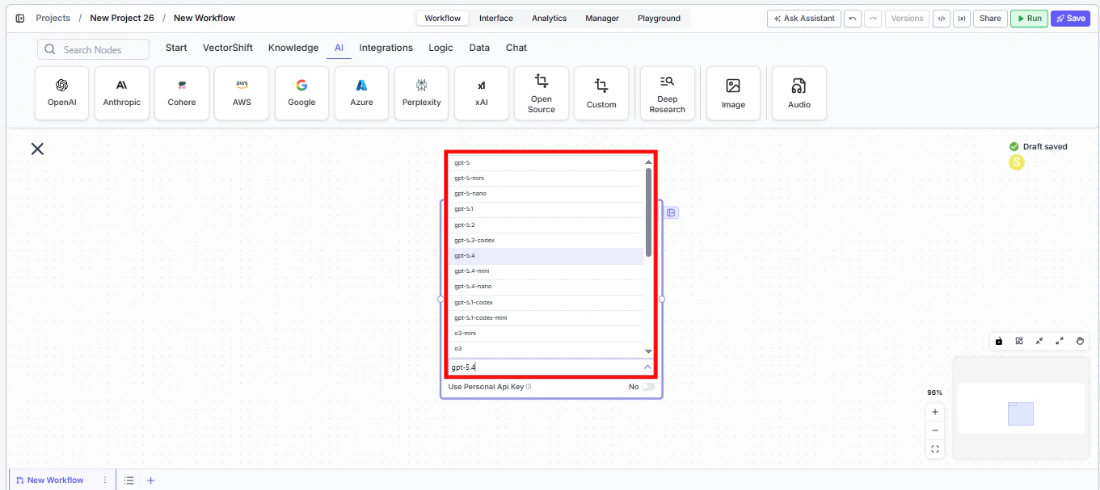1100x490 pixels.
Task: Save the workflow
Action: (1071, 18)
